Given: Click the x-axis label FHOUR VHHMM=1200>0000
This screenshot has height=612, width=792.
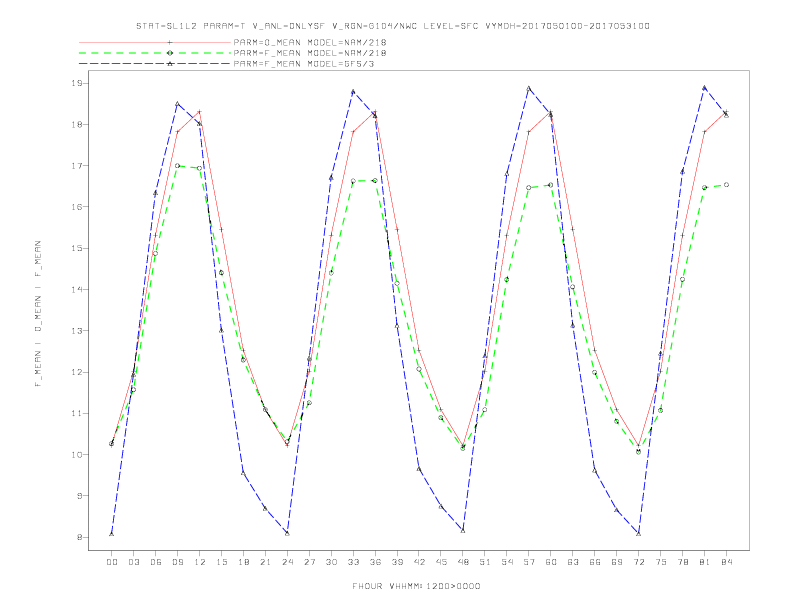Looking at the screenshot, I should coord(416,586).
